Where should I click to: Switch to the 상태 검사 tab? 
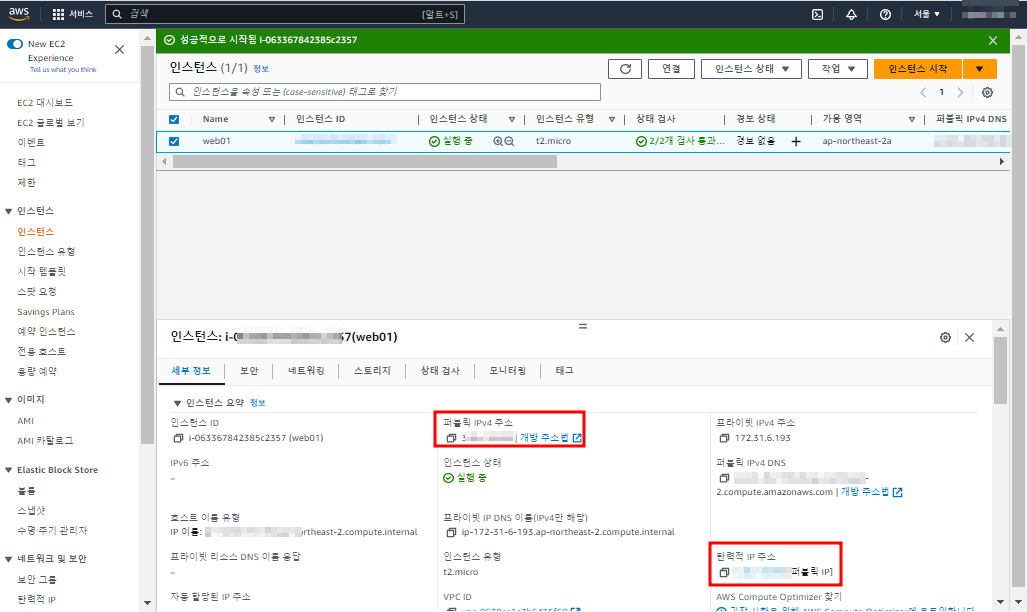439,371
